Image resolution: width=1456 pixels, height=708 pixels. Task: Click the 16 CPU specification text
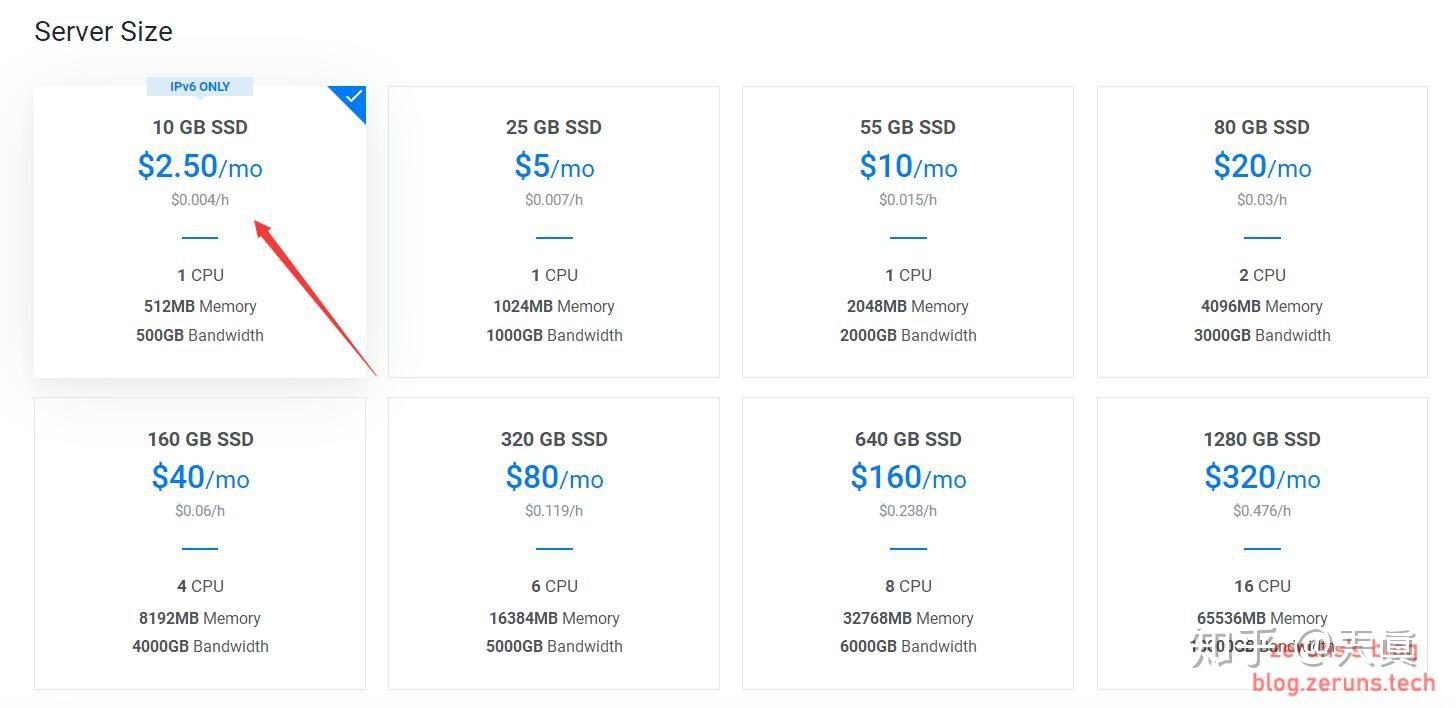1262,586
